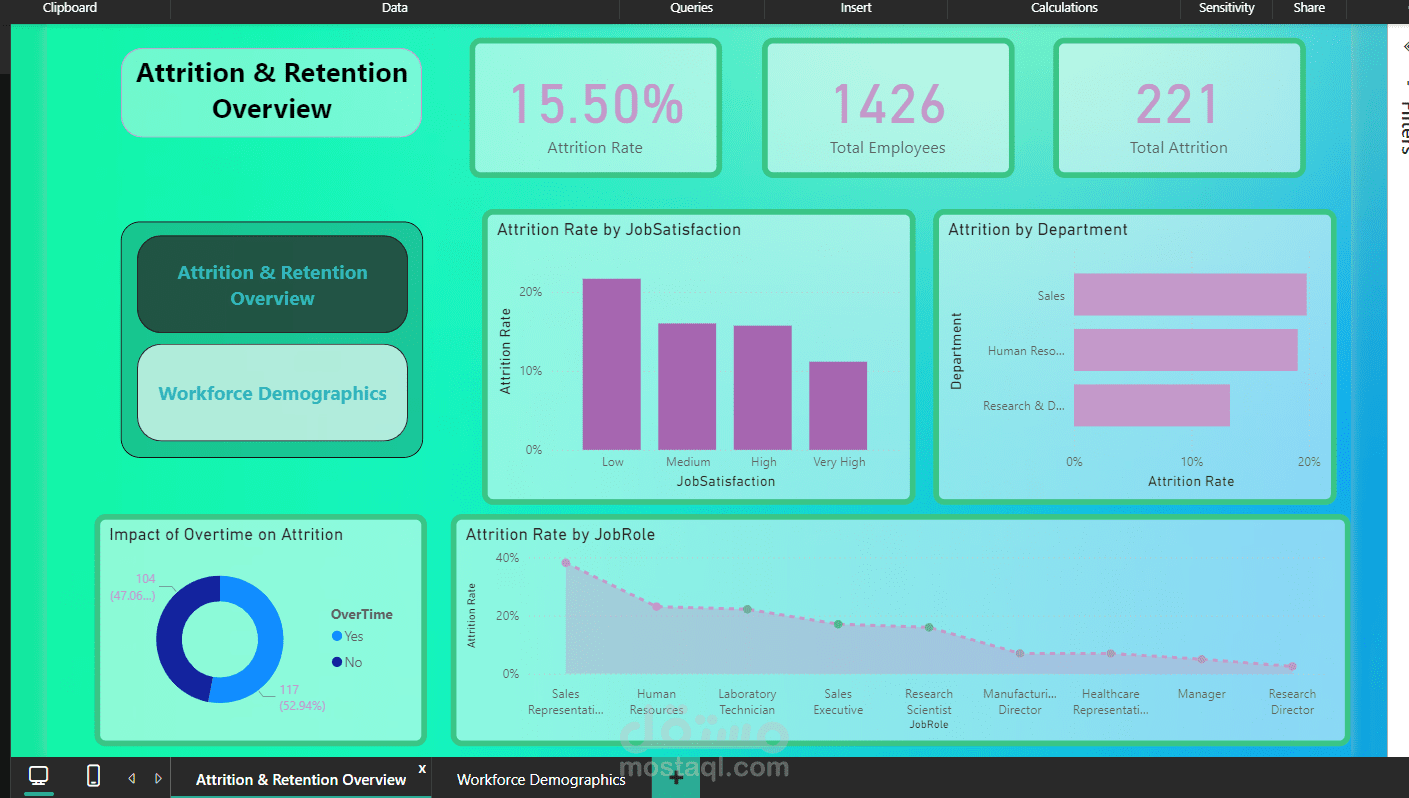Click the Research & D... department axis label
The width and height of the screenshot is (1409, 798).
coord(1024,406)
